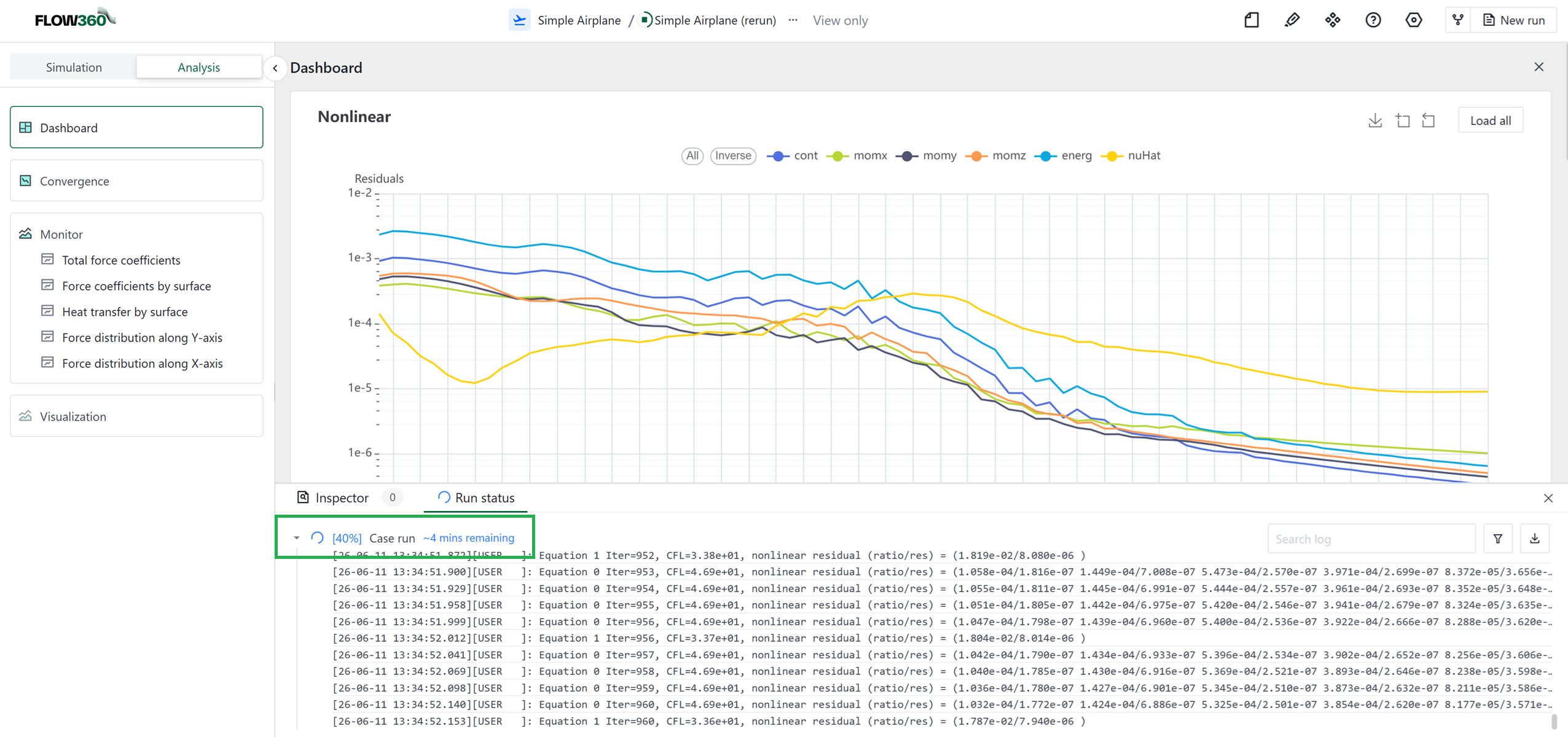Screen dimensions: 1568x737
Task: Toggle the momx series in the legend
Action: coord(857,155)
